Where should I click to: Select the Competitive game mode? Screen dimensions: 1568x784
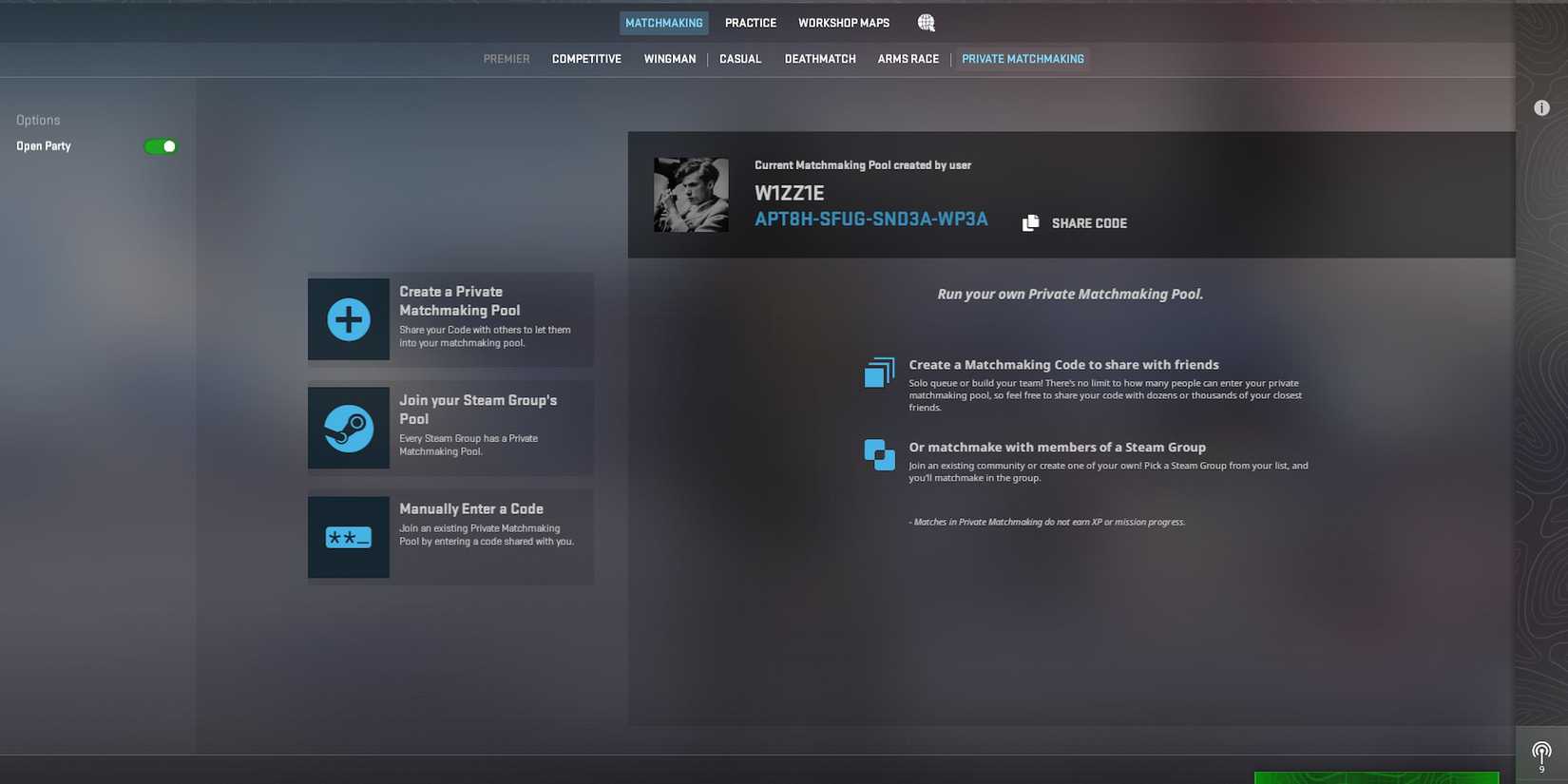point(586,59)
